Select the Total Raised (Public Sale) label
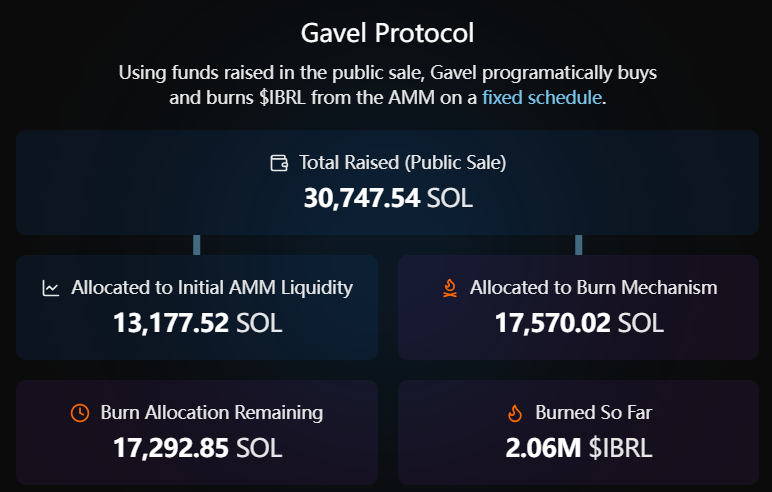This screenshot has width=772, height=492. (400, 162)
